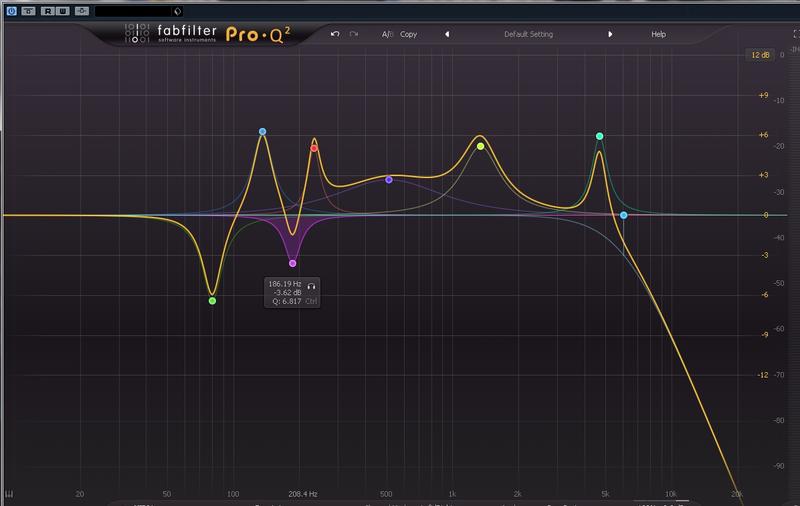
Task: Select the magenta EQ band node at 186 Hz
Action: click(292, 264)
